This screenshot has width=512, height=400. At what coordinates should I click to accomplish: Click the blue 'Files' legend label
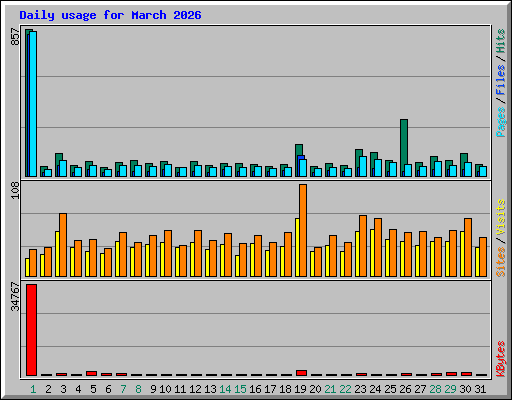tap(501, 80)
